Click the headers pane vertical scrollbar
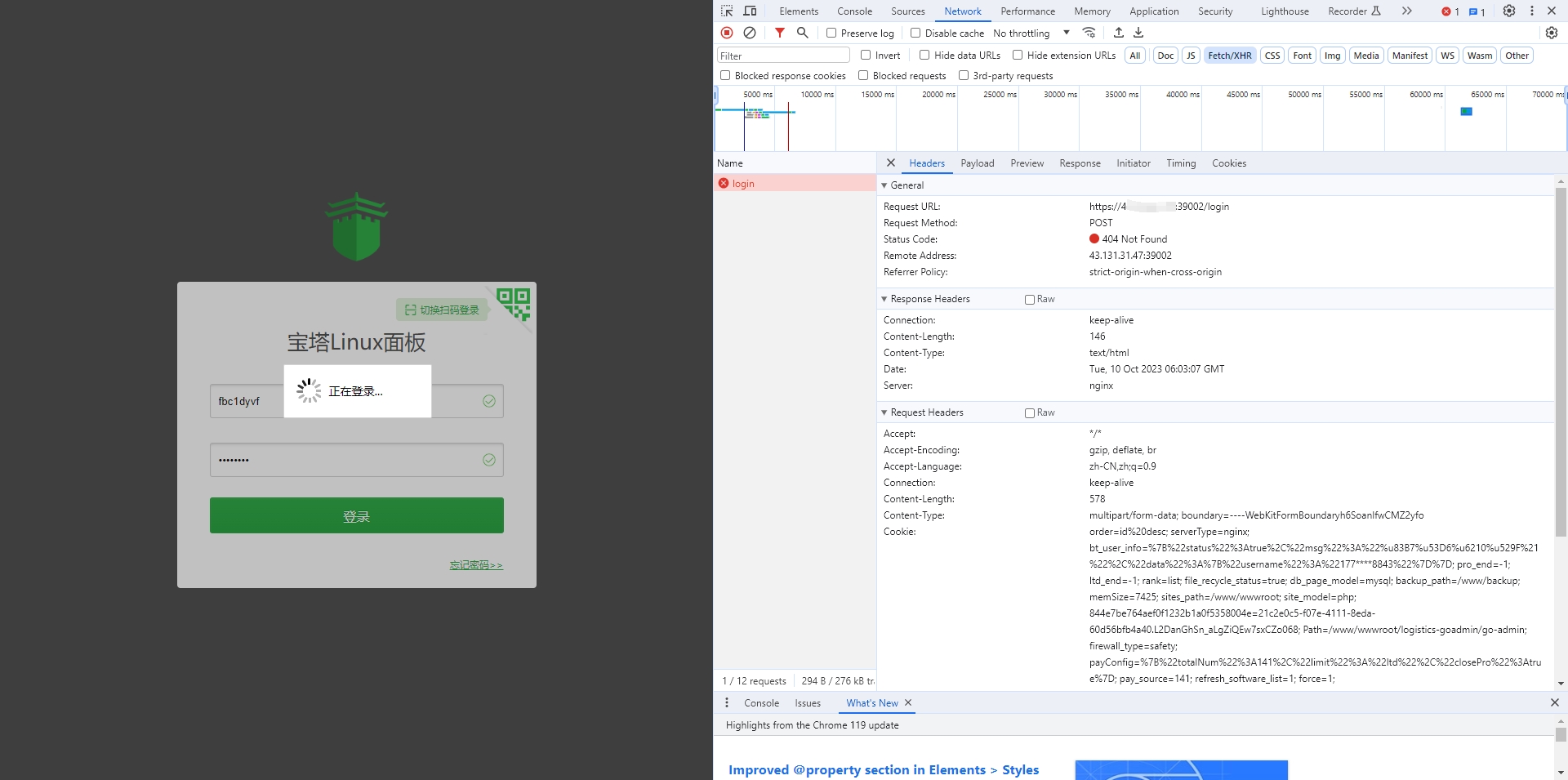 point(1561,363)
